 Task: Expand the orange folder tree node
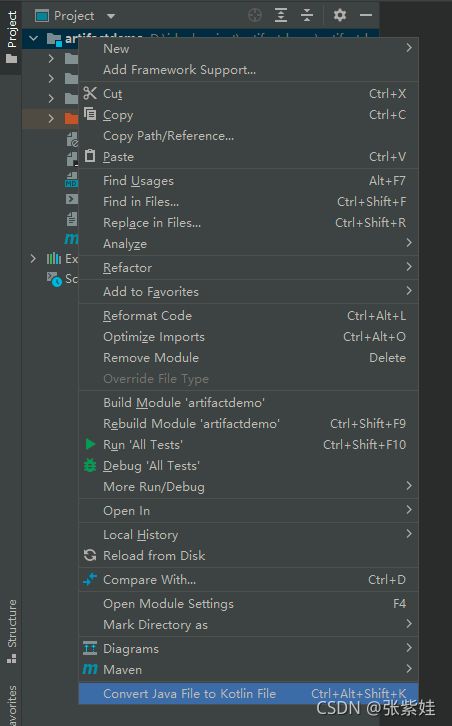51,119
